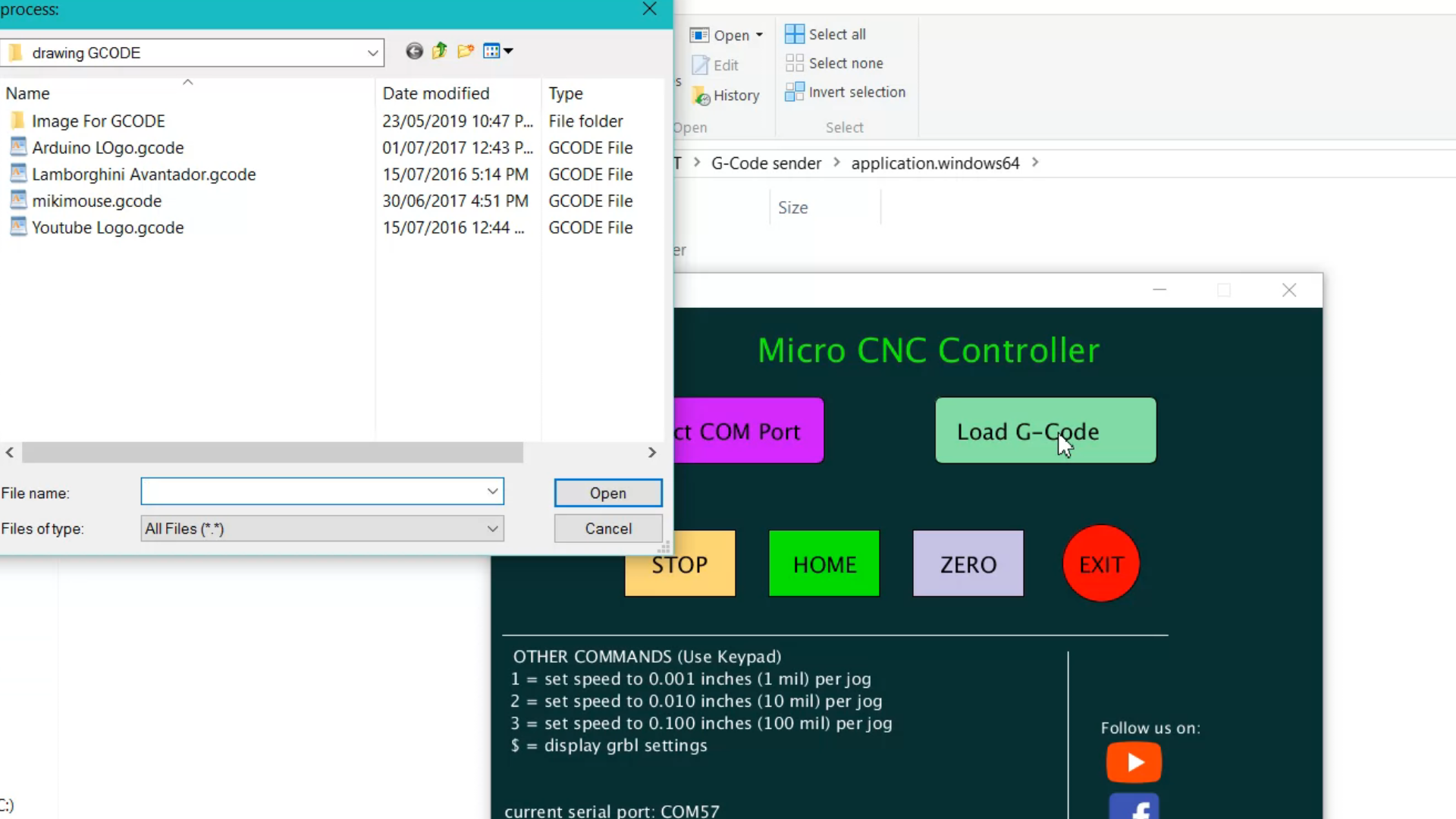
Task: Click the horizontal scrollbar in file list
Action: [x=273, y=453]
